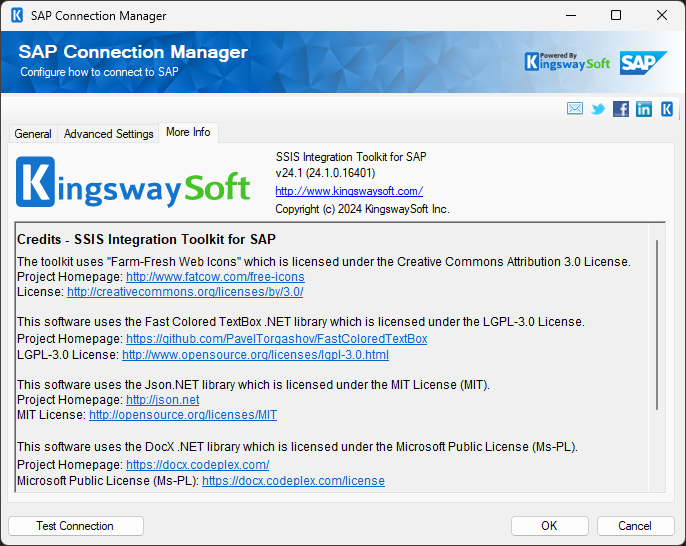Confirm with the OK button
The height and width of the screenshot is (546, 686).
pos(549,526)
